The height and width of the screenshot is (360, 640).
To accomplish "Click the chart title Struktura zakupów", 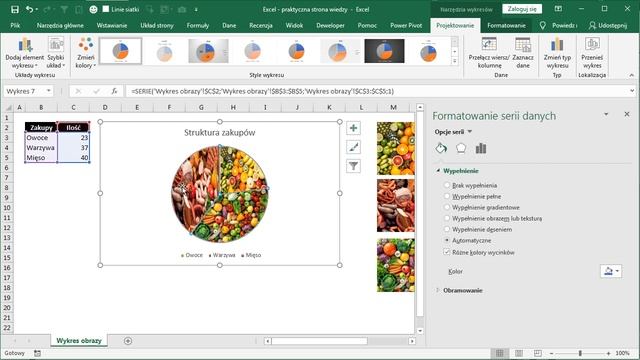I will [x=220, y=133].
